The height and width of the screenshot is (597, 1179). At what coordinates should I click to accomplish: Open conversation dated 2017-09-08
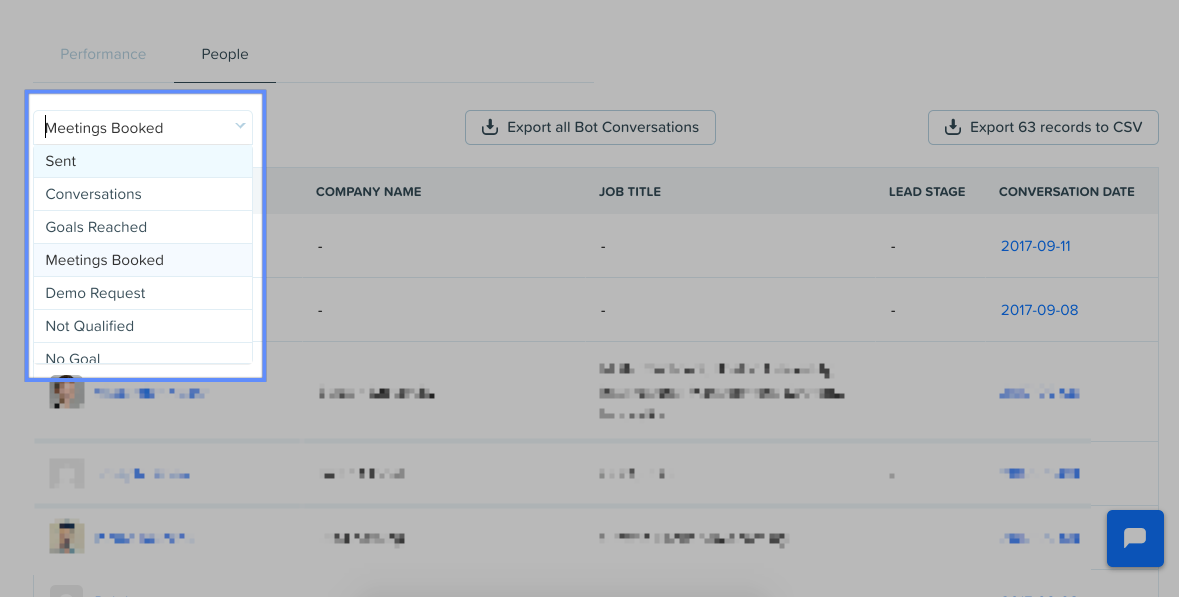coord(1039,310)
